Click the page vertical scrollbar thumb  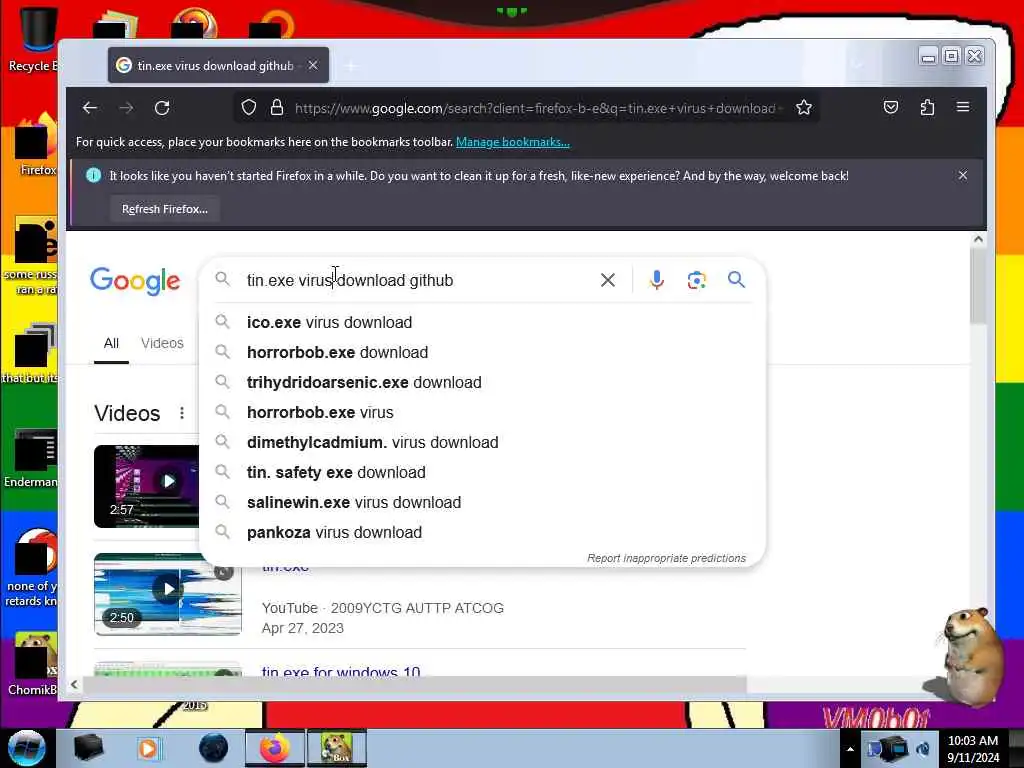[978, 286]
